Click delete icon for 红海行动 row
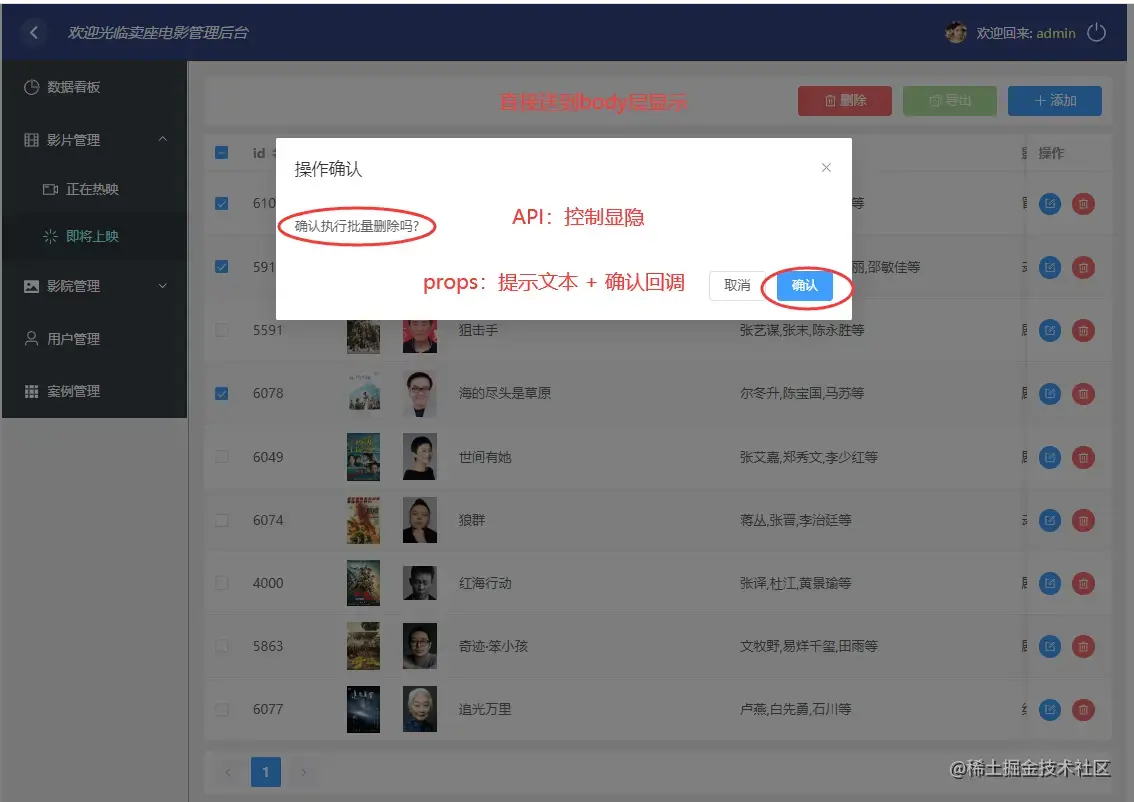The width and height of the screenshot is (1134, 802). [x=1083, y=583]
